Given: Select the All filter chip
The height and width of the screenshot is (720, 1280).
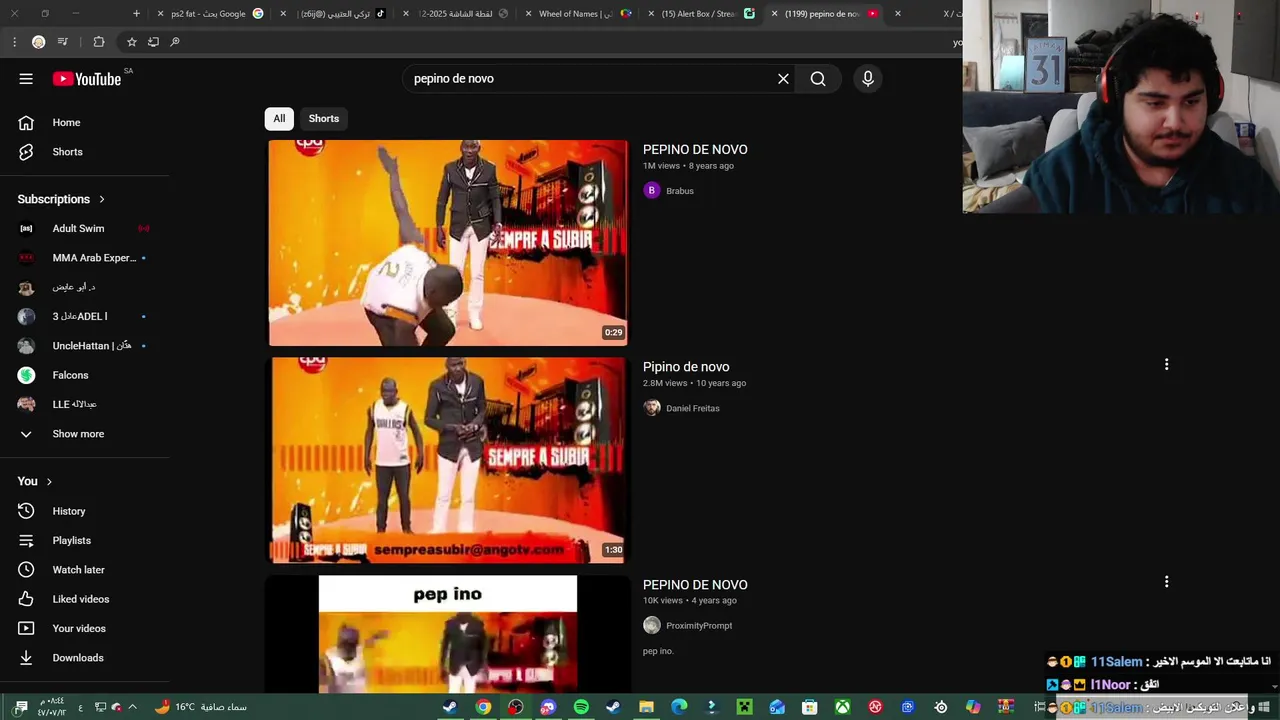Looking at the screenshot, I should pyautogui.click(x=279, y=118).
